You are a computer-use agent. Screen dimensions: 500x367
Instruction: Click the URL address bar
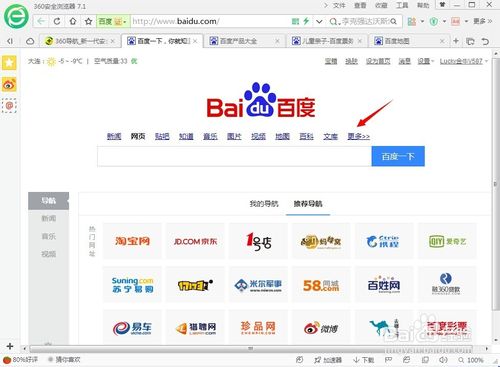click(210, 22)
